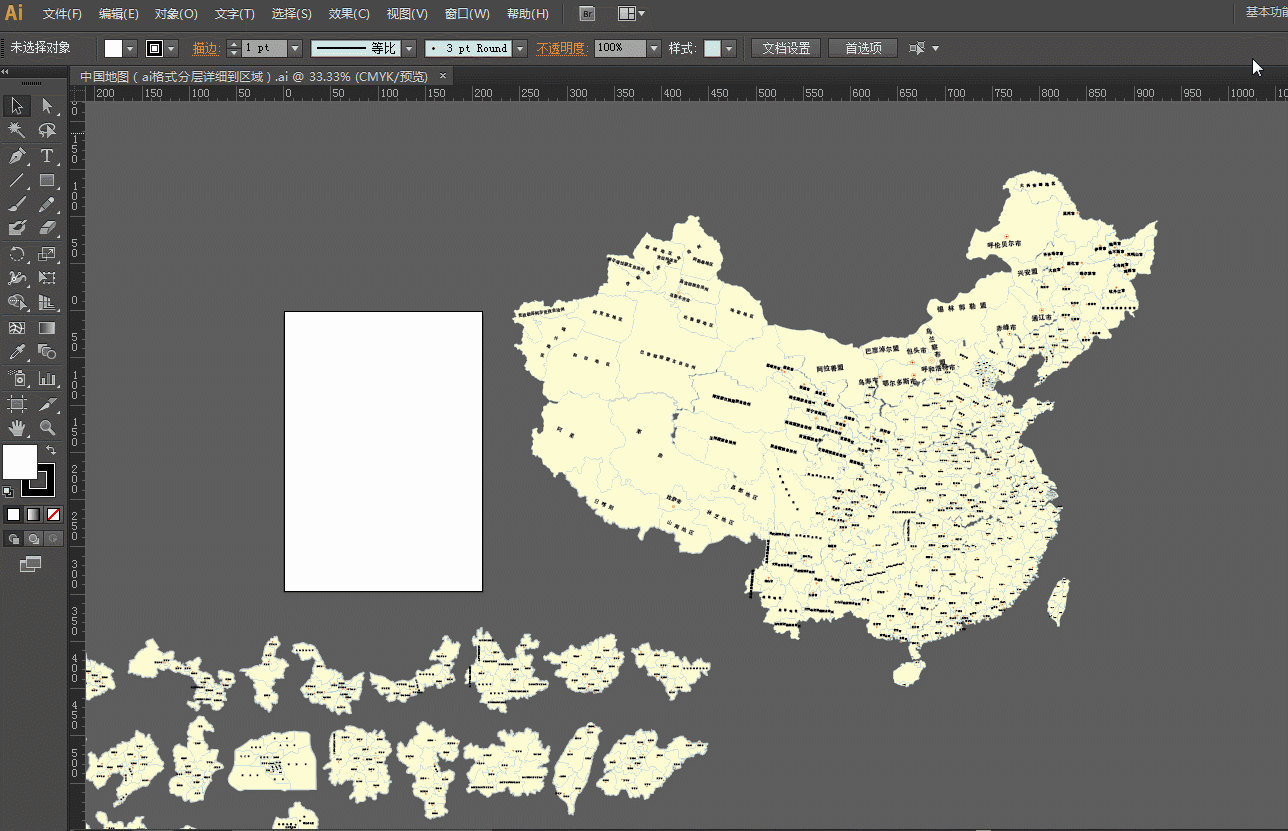Set fill to None in toolbox
This screenshot has width=1288, height=831.
pyautogui.click(x=54, y=514)
